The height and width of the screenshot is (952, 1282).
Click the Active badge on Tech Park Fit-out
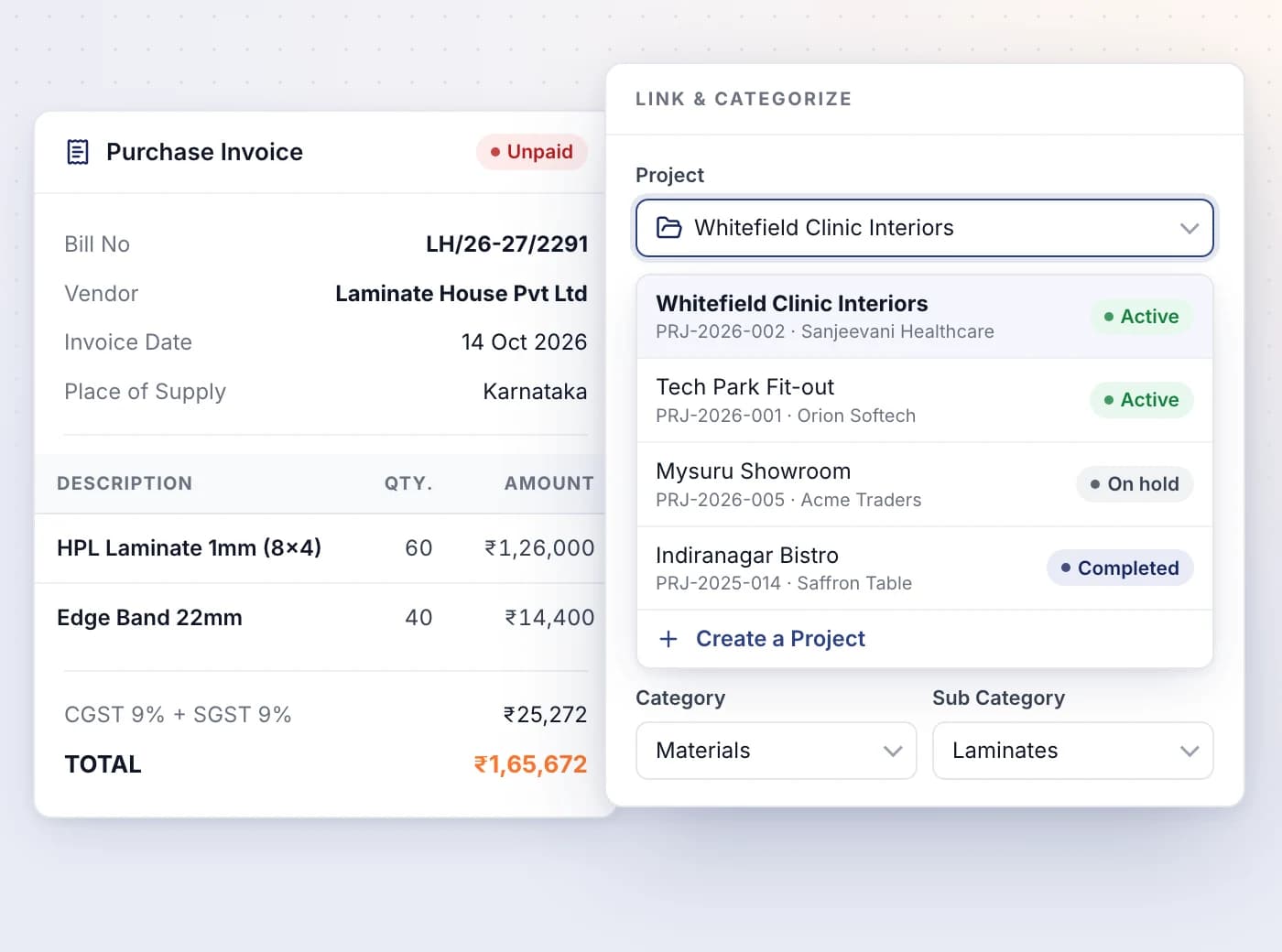(1141, 400)
